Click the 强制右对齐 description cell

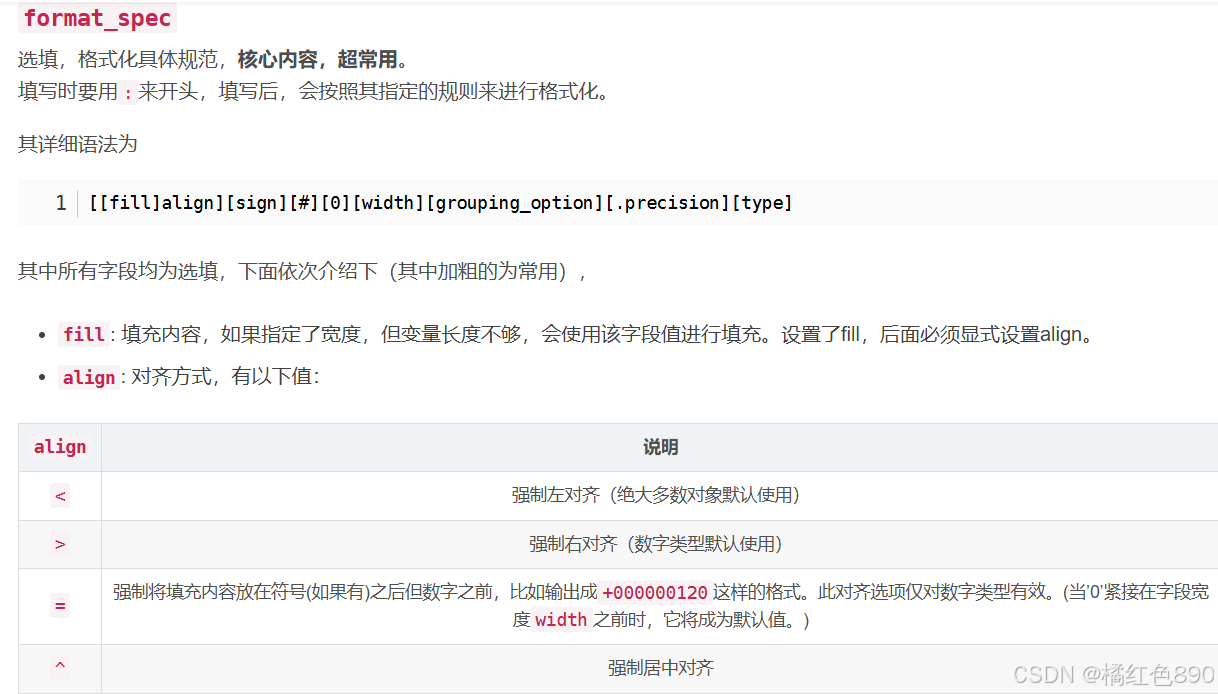coord(660,544)
